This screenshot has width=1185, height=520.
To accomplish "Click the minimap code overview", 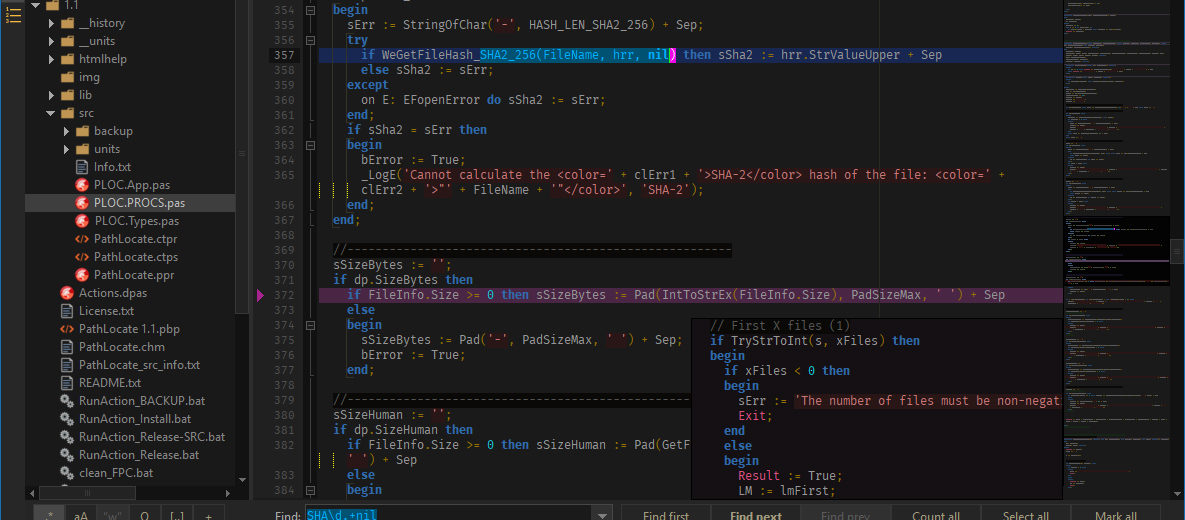I will [1115, 249].
